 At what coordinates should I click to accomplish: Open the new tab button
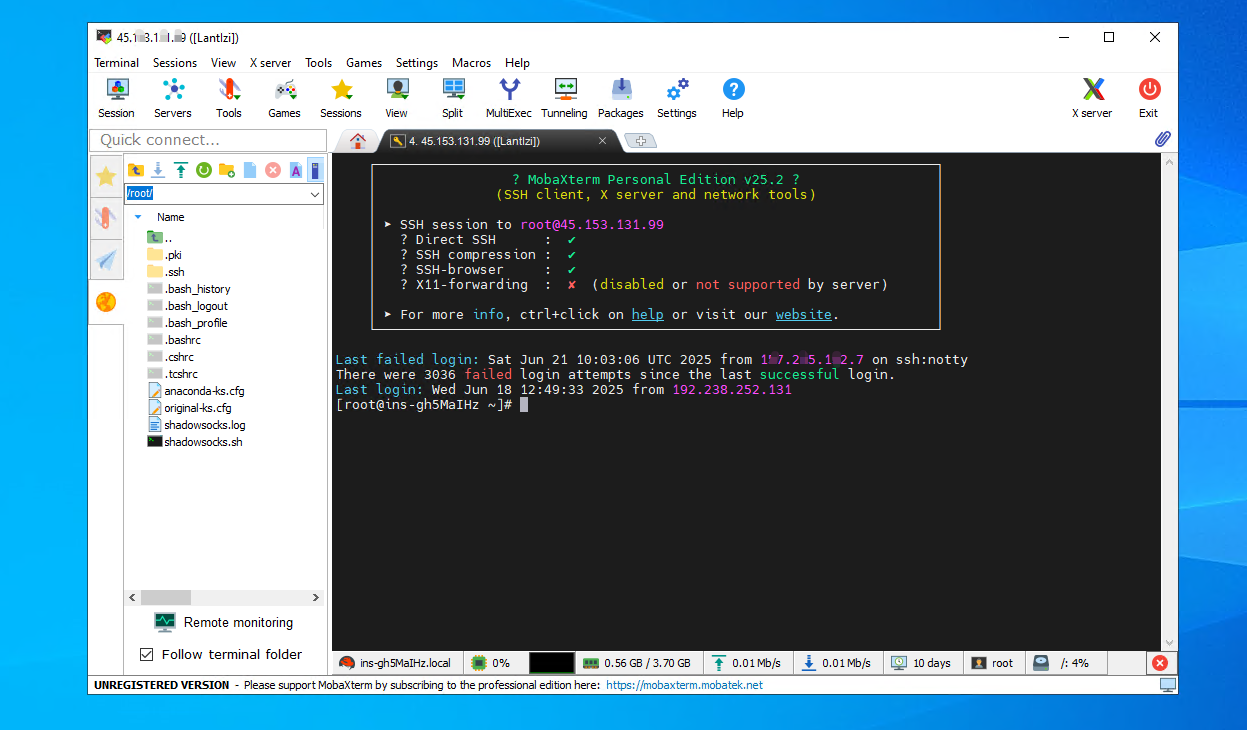tap(640, 141)
